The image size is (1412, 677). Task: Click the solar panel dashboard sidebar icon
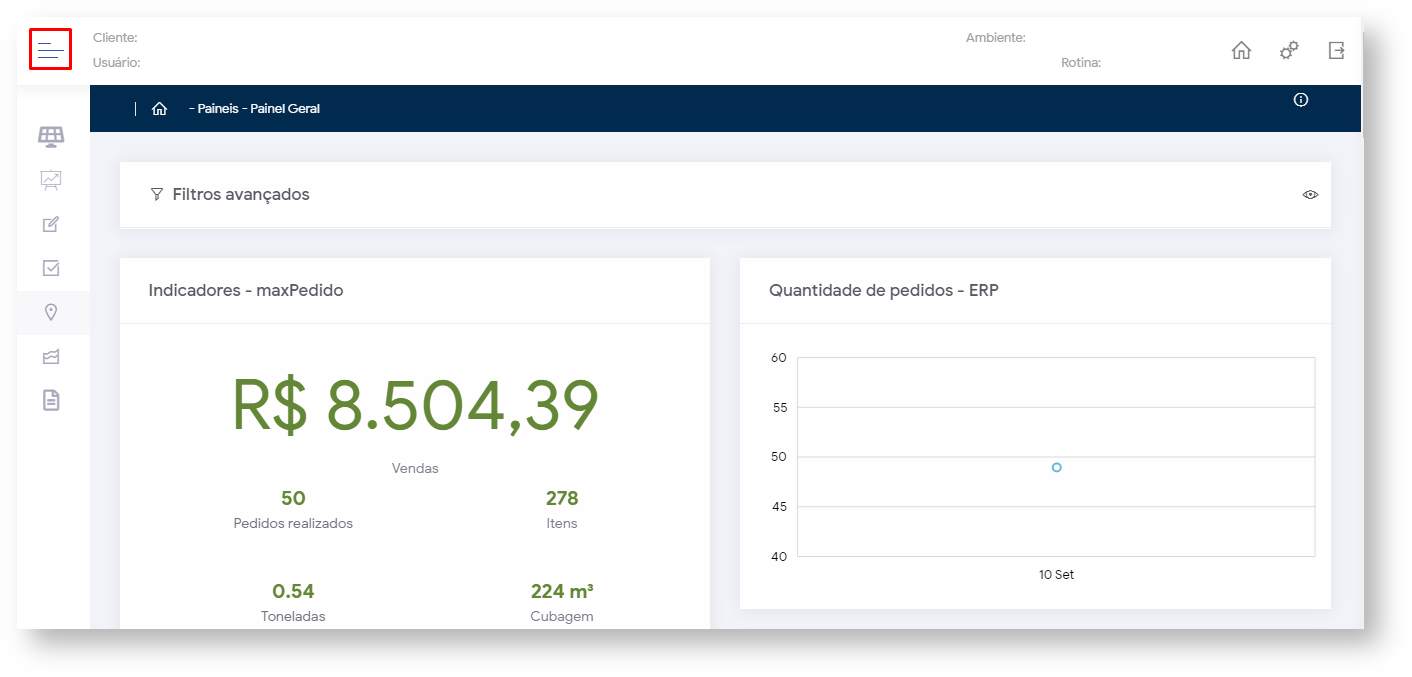[x=51, y=135]
